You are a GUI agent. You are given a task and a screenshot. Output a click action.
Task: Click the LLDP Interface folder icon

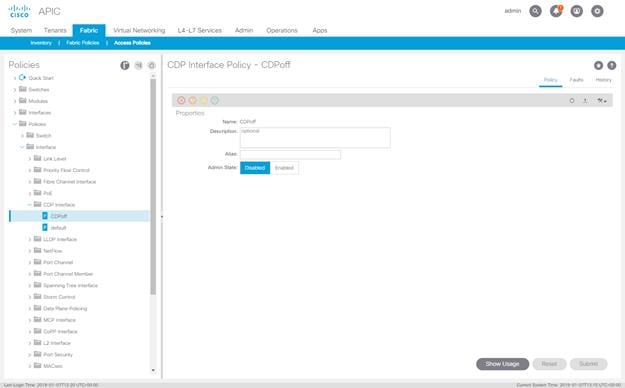pyautogui.click(x=37, y=239)
